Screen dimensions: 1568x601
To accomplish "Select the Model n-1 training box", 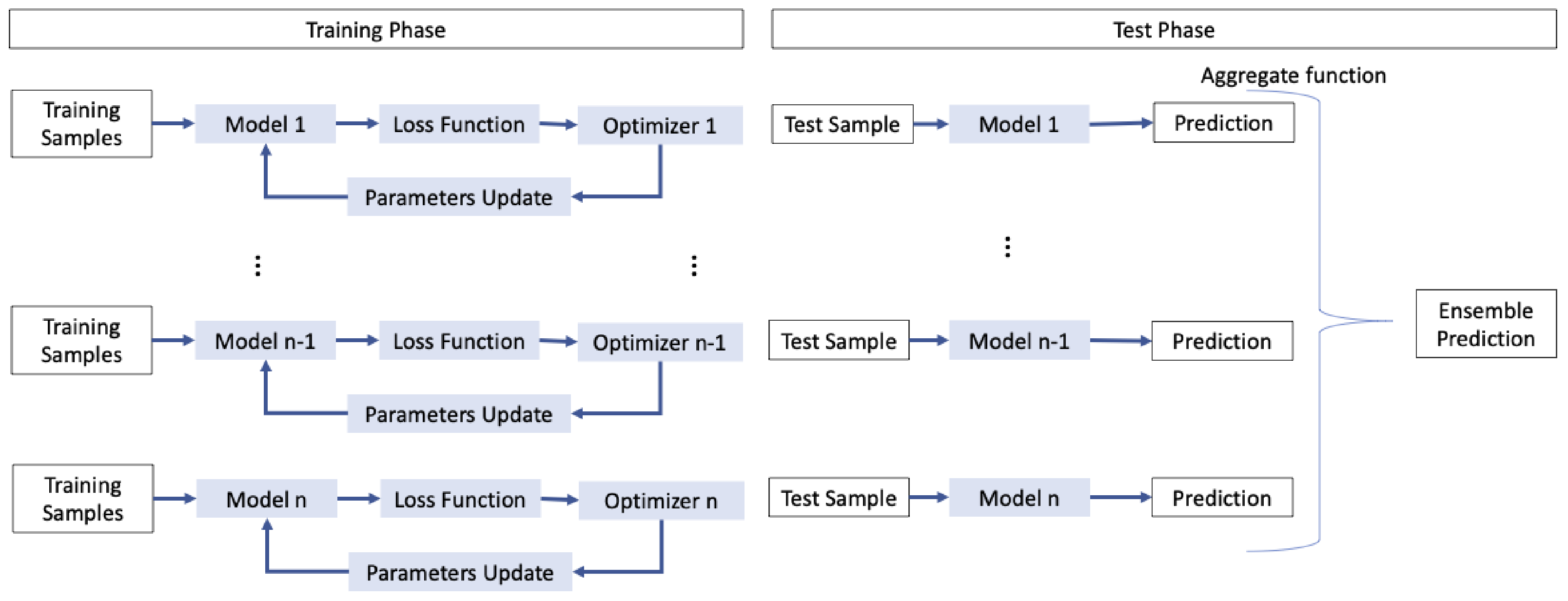I will point(265,341).
